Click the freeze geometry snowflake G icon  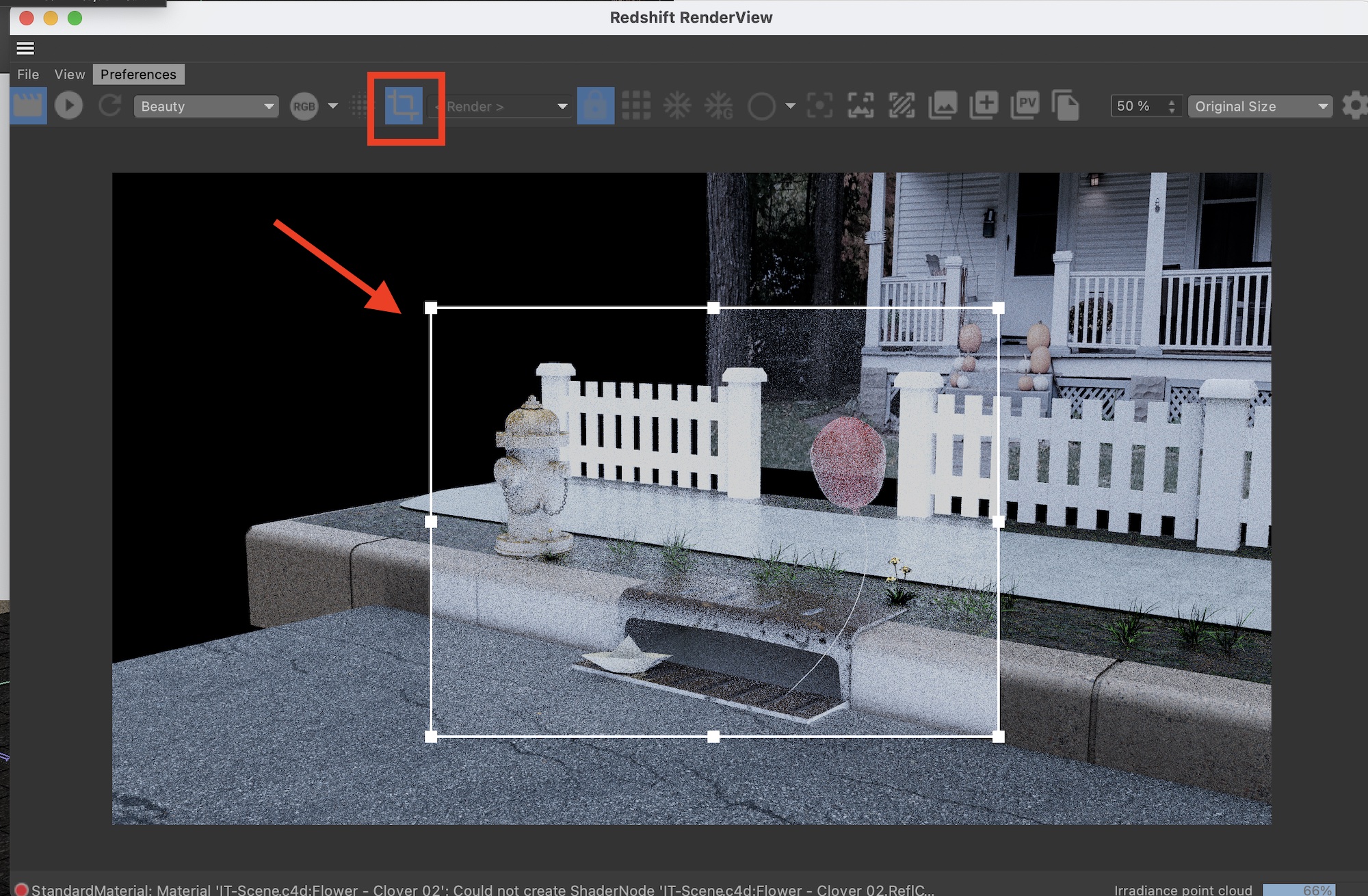(x=718, y=106)
